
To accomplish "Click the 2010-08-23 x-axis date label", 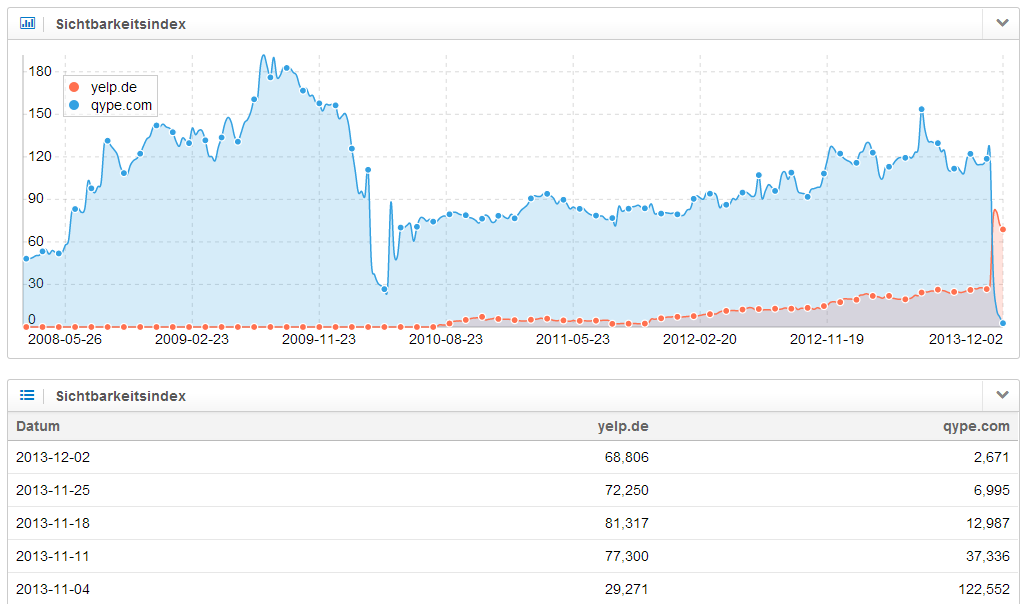I will 445,339.
